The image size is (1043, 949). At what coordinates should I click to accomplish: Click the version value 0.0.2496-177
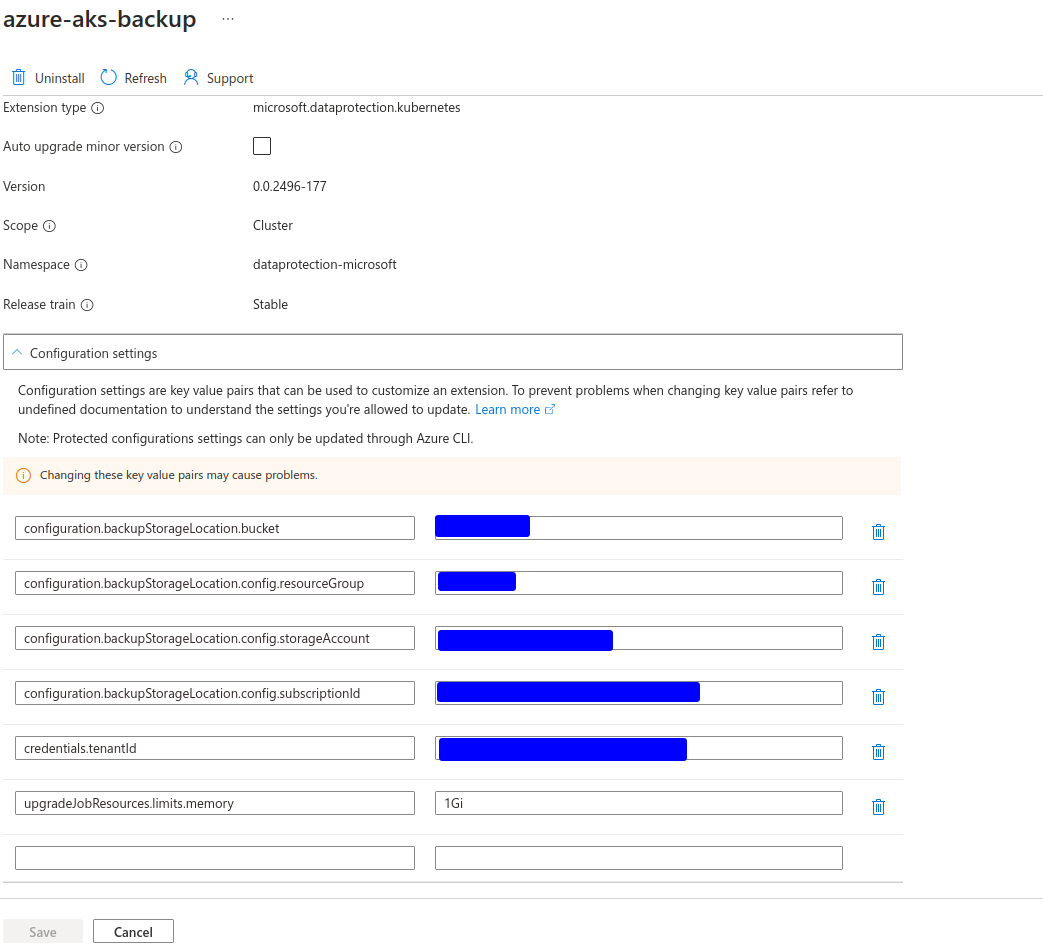(x=289, y=187)
